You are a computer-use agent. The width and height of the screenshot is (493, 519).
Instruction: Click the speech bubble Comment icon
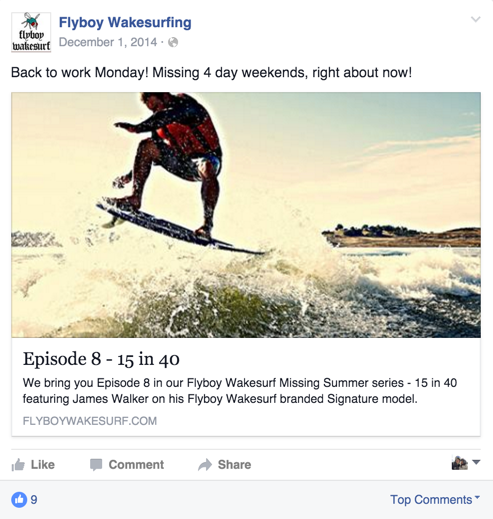pyautogui.click(x=96, y=465)
